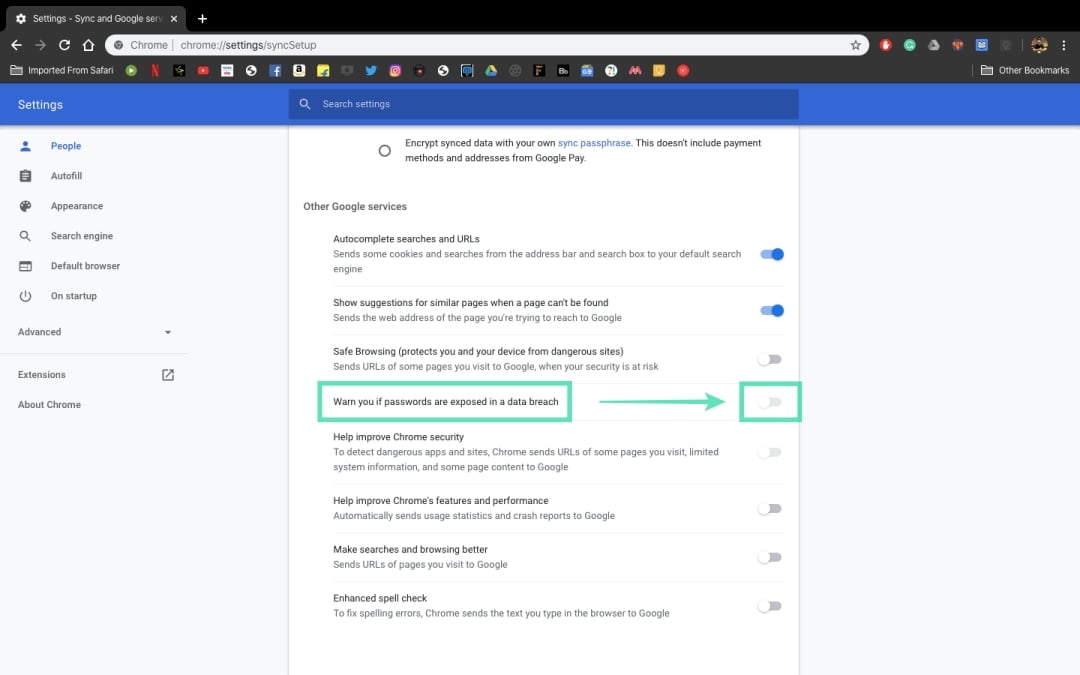This screenshot has width=1080, height=675.
Task: Reload the page
Action: click(x=65, y=45)
